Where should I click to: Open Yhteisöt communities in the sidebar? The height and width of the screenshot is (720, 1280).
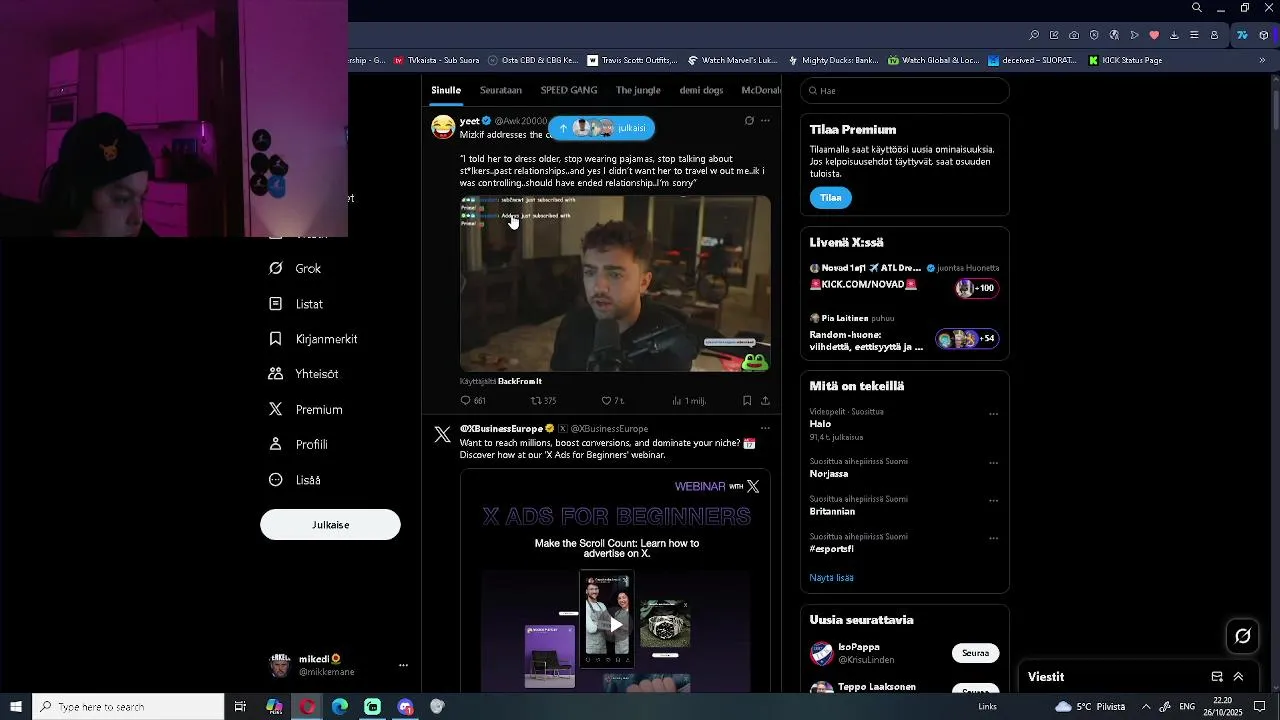point(303,374)
